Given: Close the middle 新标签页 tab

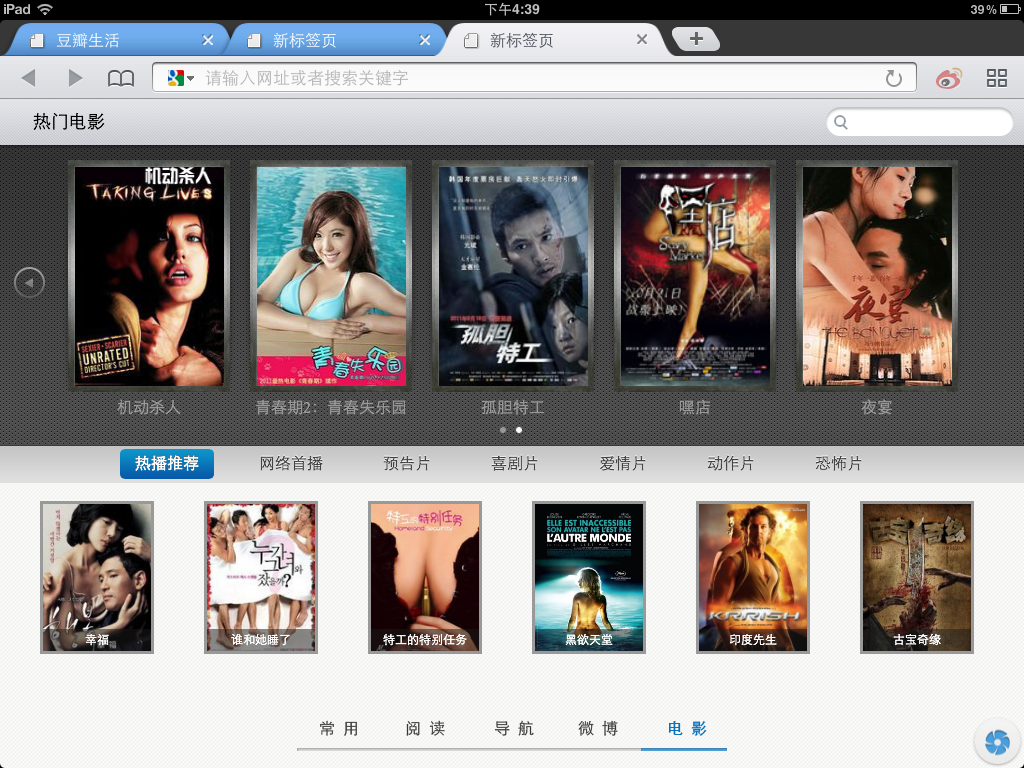Looking at the screenshot, I should pyautogui.click(x=424, y=40).
